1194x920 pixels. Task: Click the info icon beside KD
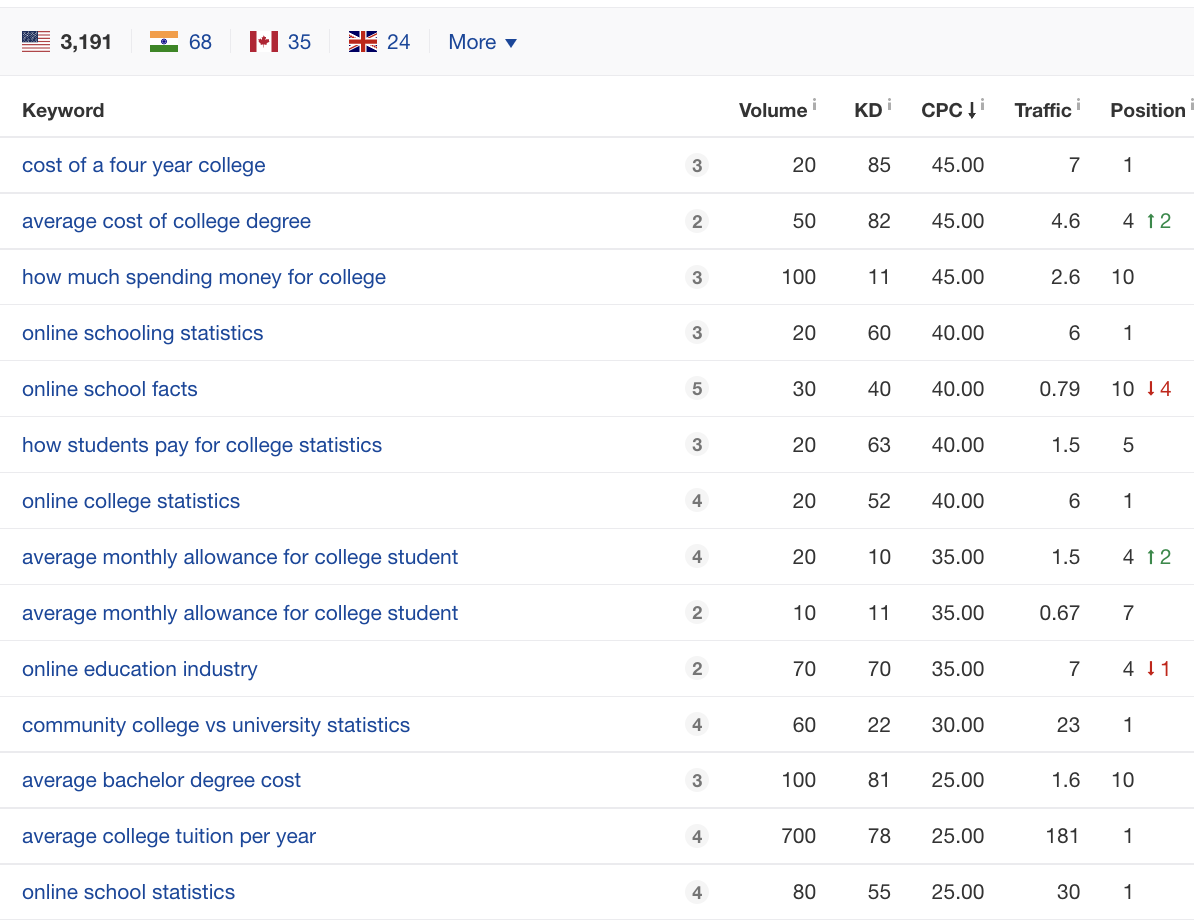tap(889, 104)
